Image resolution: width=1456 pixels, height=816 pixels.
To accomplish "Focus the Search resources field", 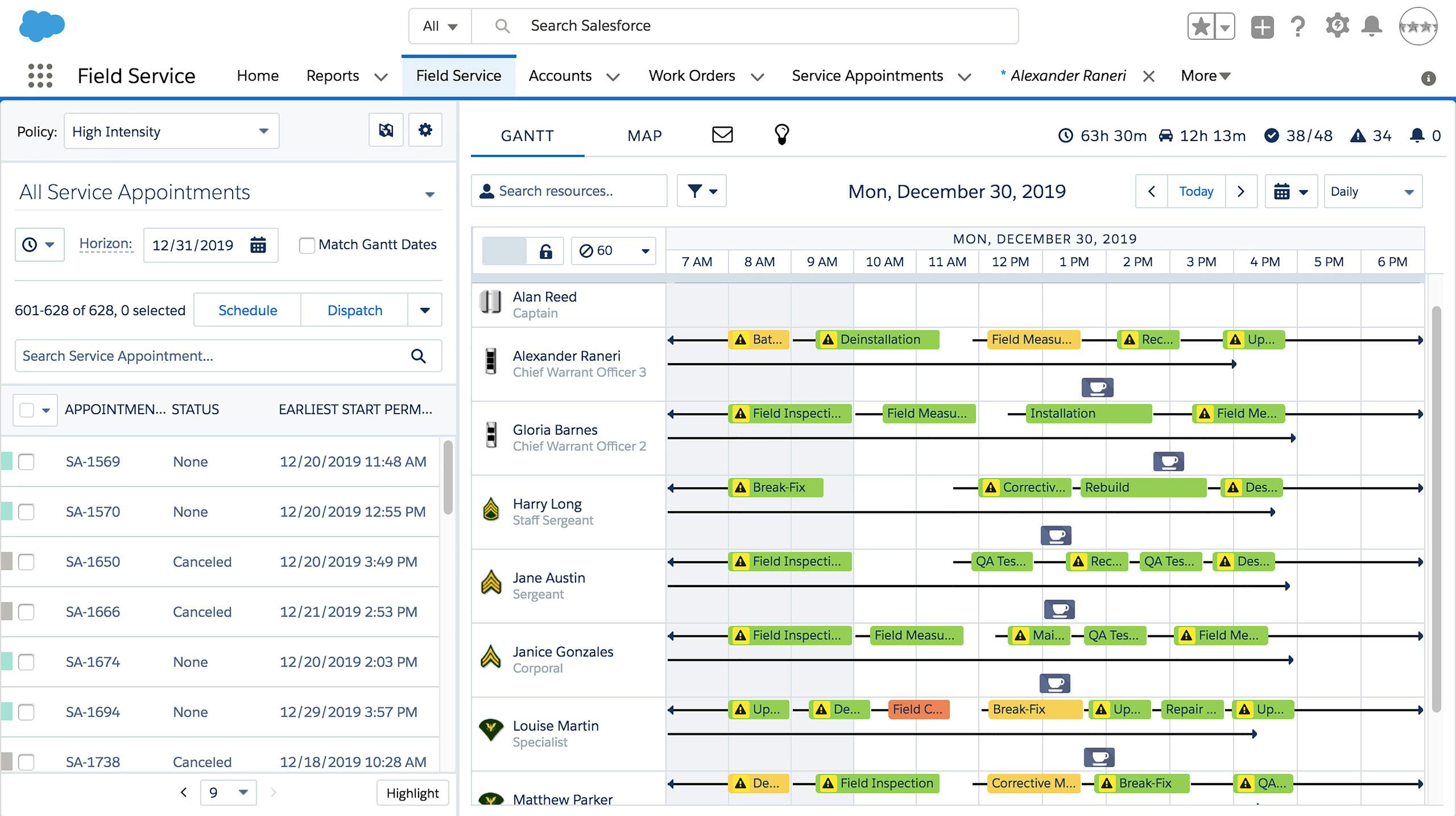I will coord(569,191).
